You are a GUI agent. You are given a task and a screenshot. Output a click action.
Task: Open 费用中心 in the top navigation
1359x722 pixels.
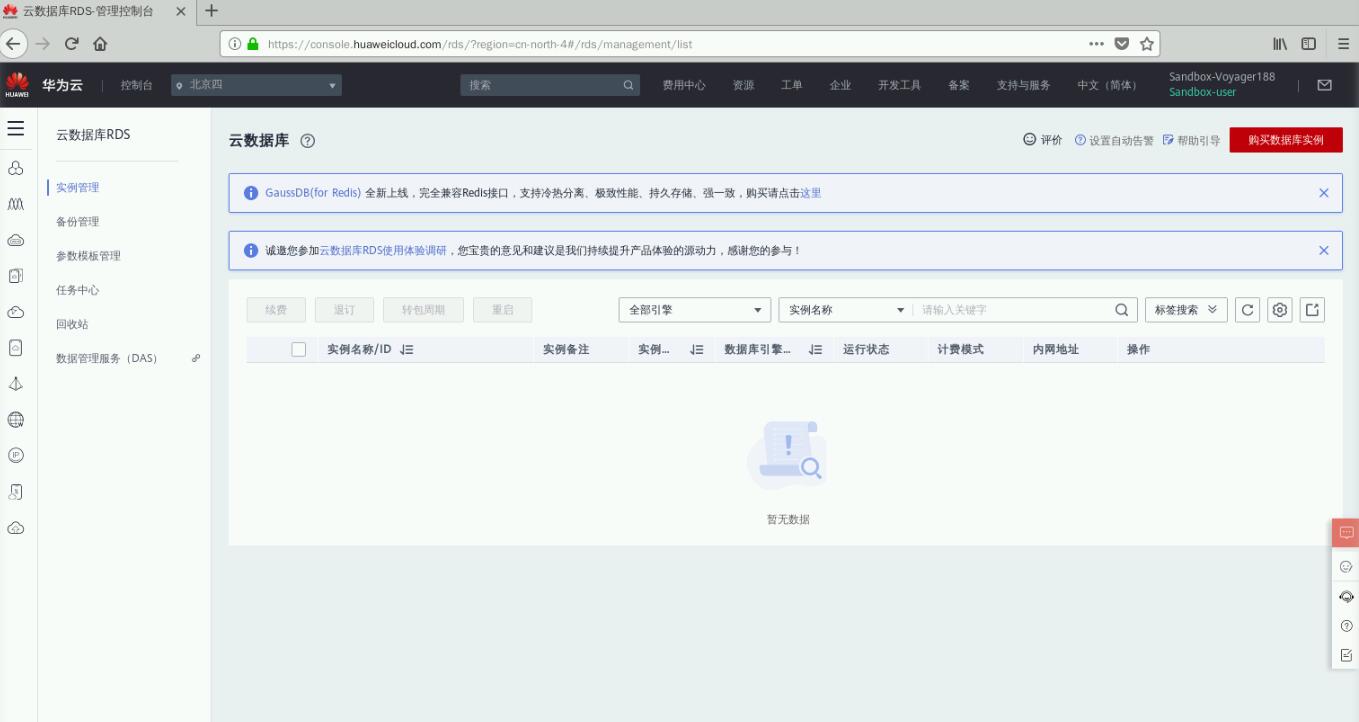pyautogui.click(x=684, y=85)
